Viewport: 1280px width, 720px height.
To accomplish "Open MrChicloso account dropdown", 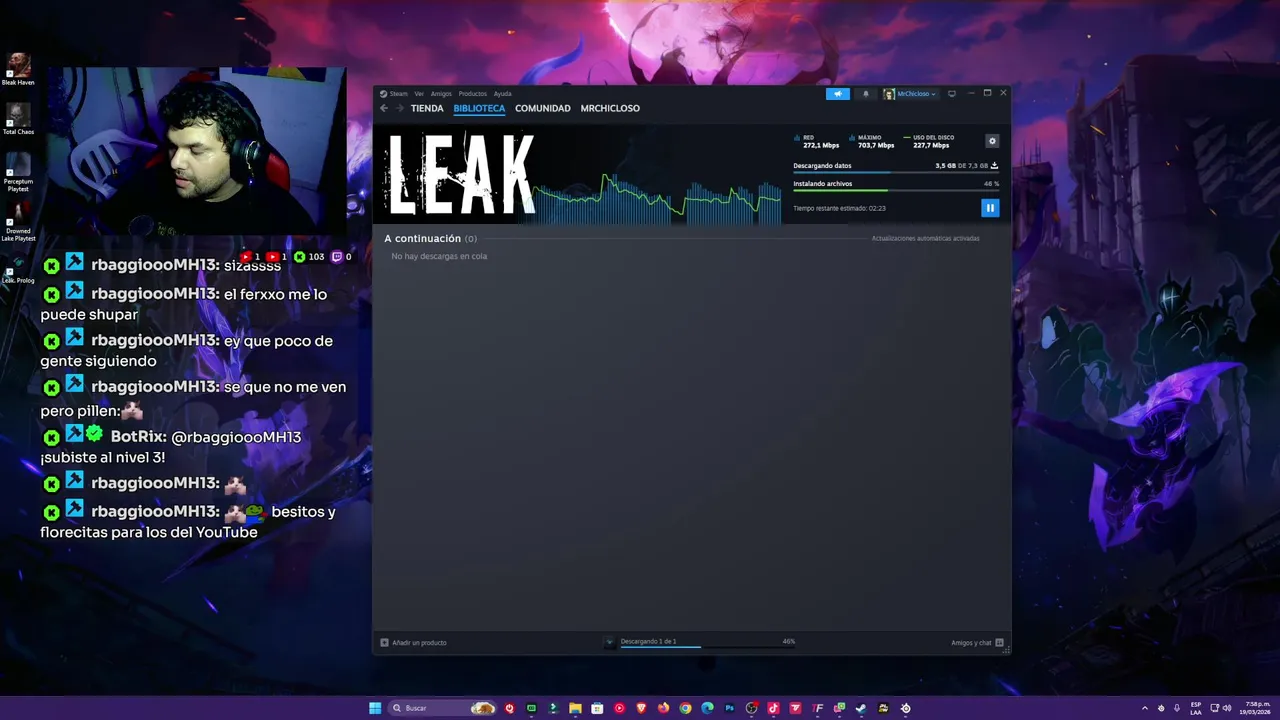I will (909, 94).
